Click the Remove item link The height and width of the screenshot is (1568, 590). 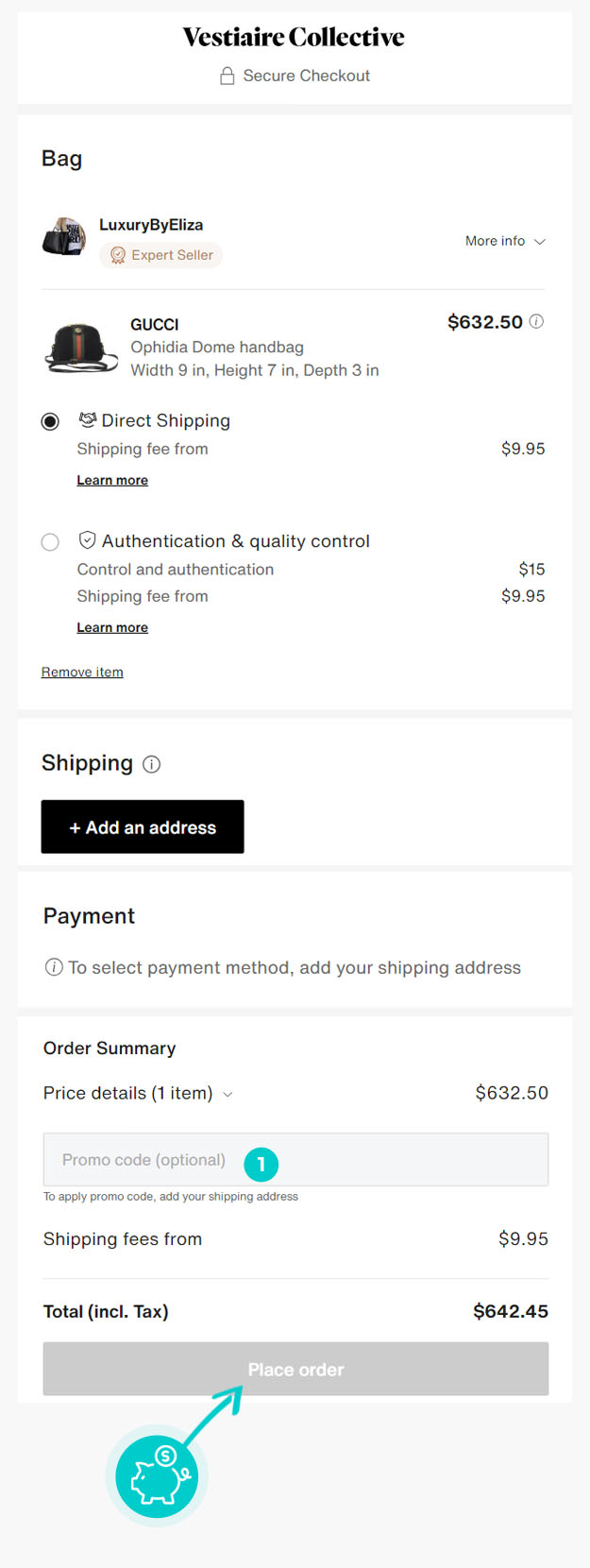click(x=82, y=672)
